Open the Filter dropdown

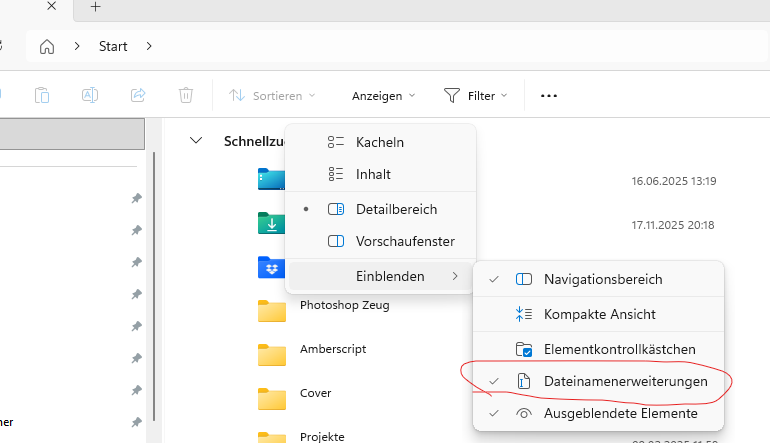point(476,96)
